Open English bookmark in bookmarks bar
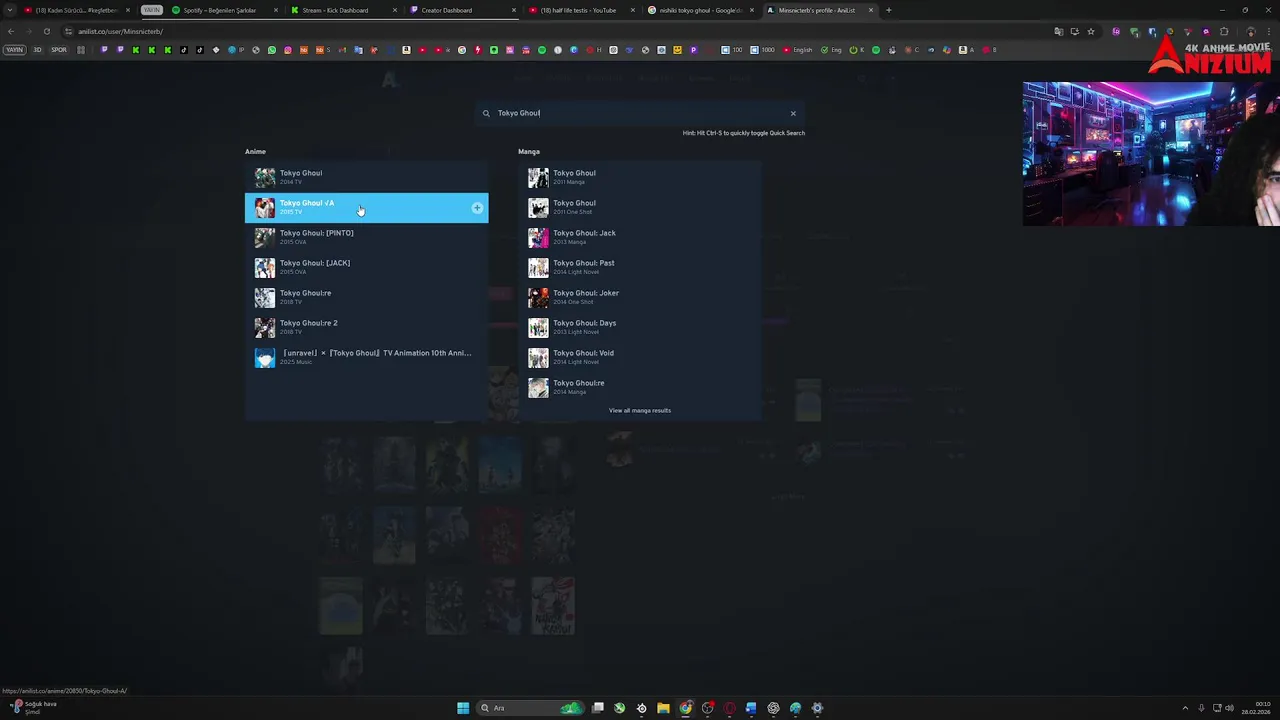The image size is (1280, 720). 797,50
